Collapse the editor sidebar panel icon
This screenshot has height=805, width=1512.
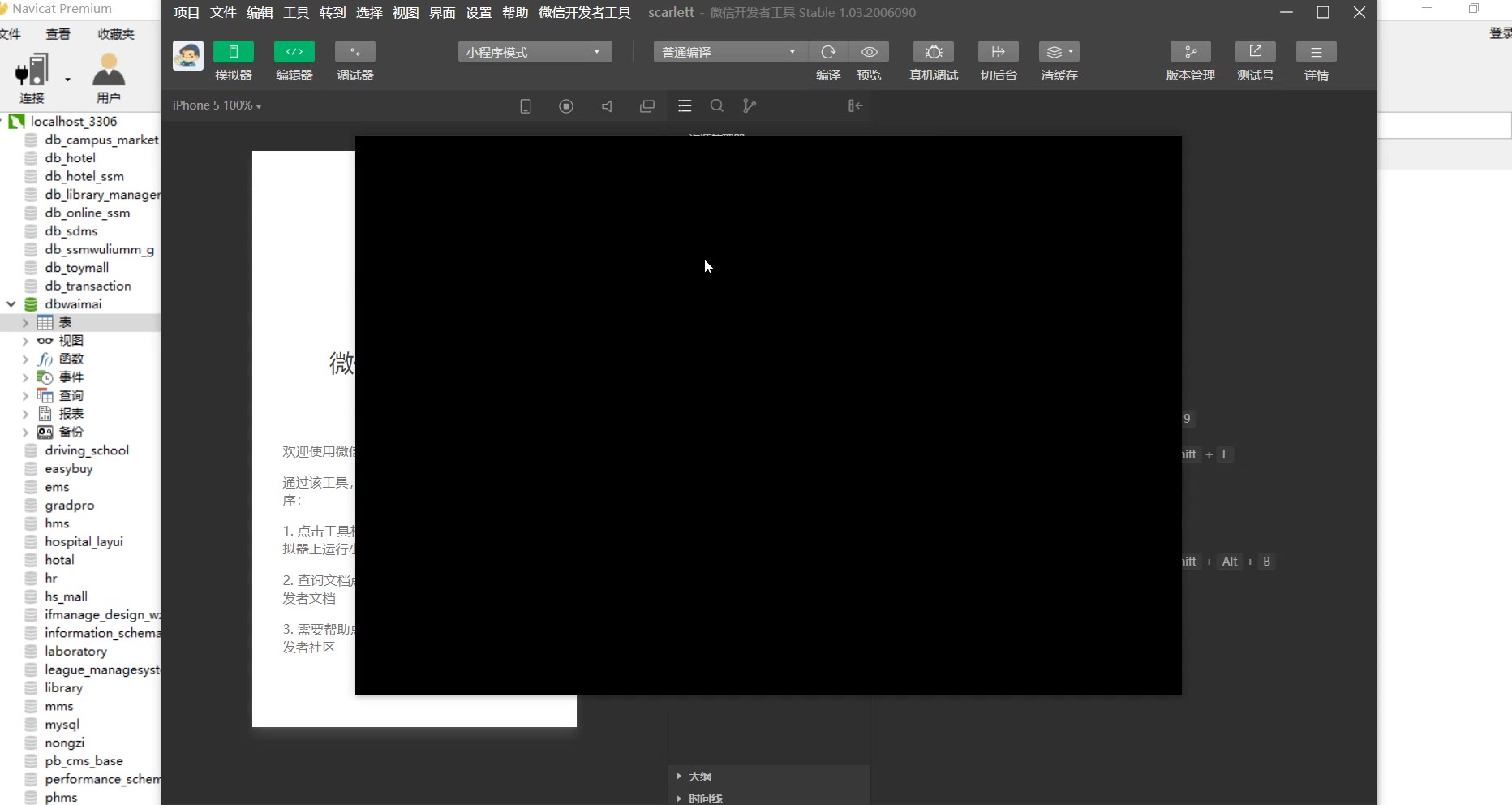point(855,105)
